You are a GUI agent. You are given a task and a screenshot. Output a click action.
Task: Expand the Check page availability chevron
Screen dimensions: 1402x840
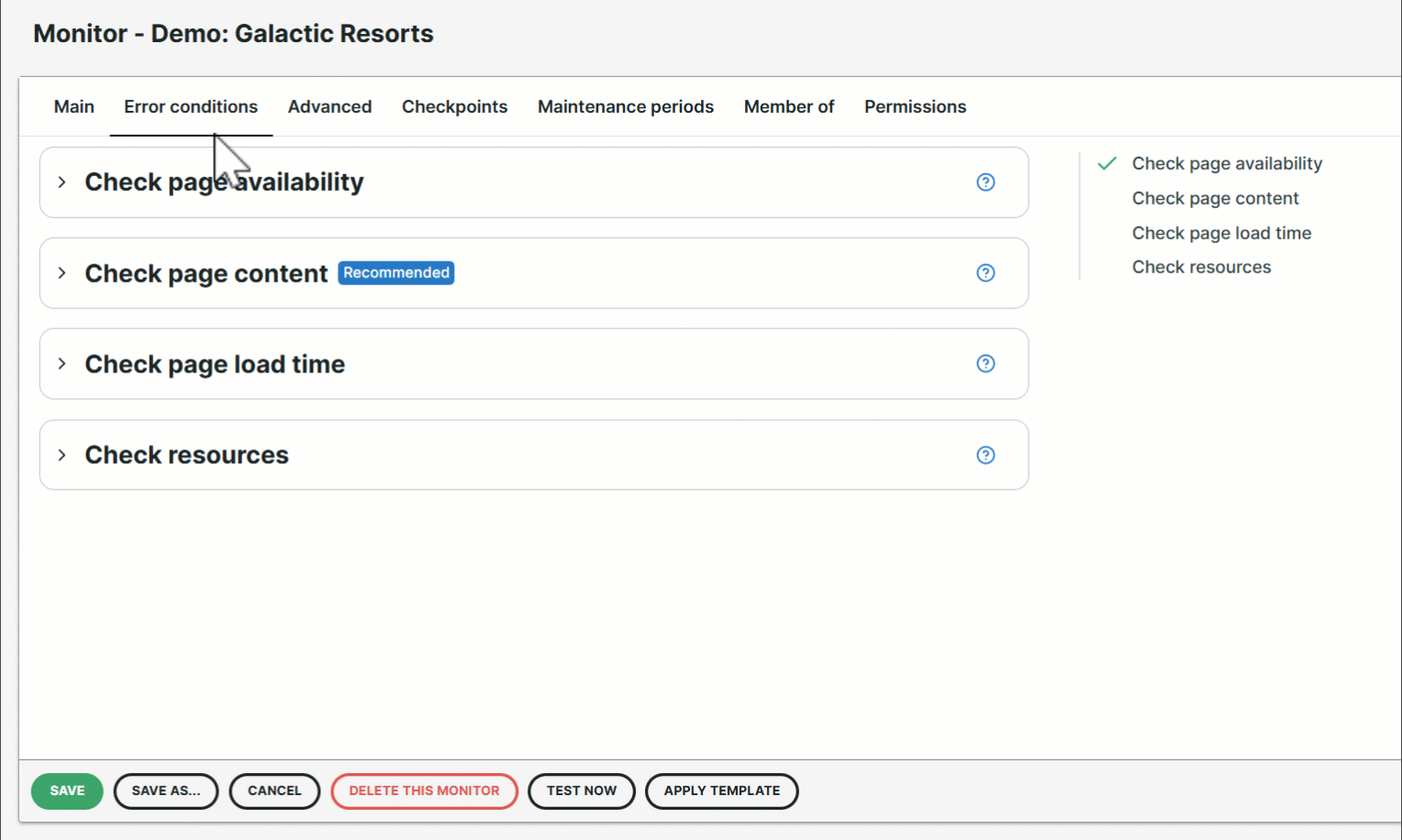tap(61, 182)
